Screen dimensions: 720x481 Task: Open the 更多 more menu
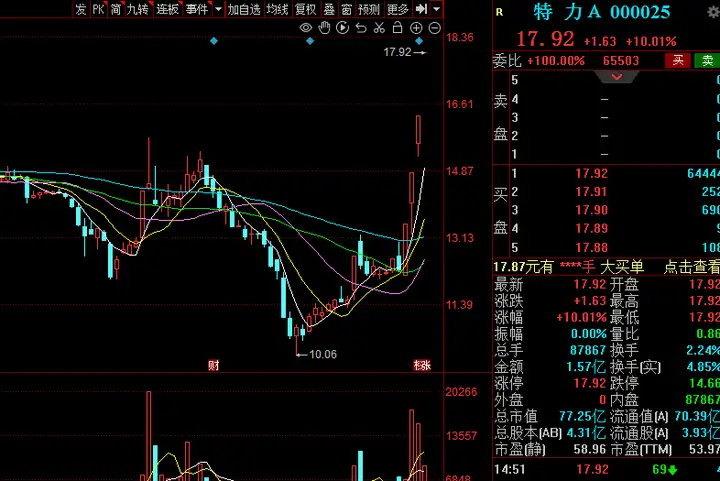tap(398, 9)
